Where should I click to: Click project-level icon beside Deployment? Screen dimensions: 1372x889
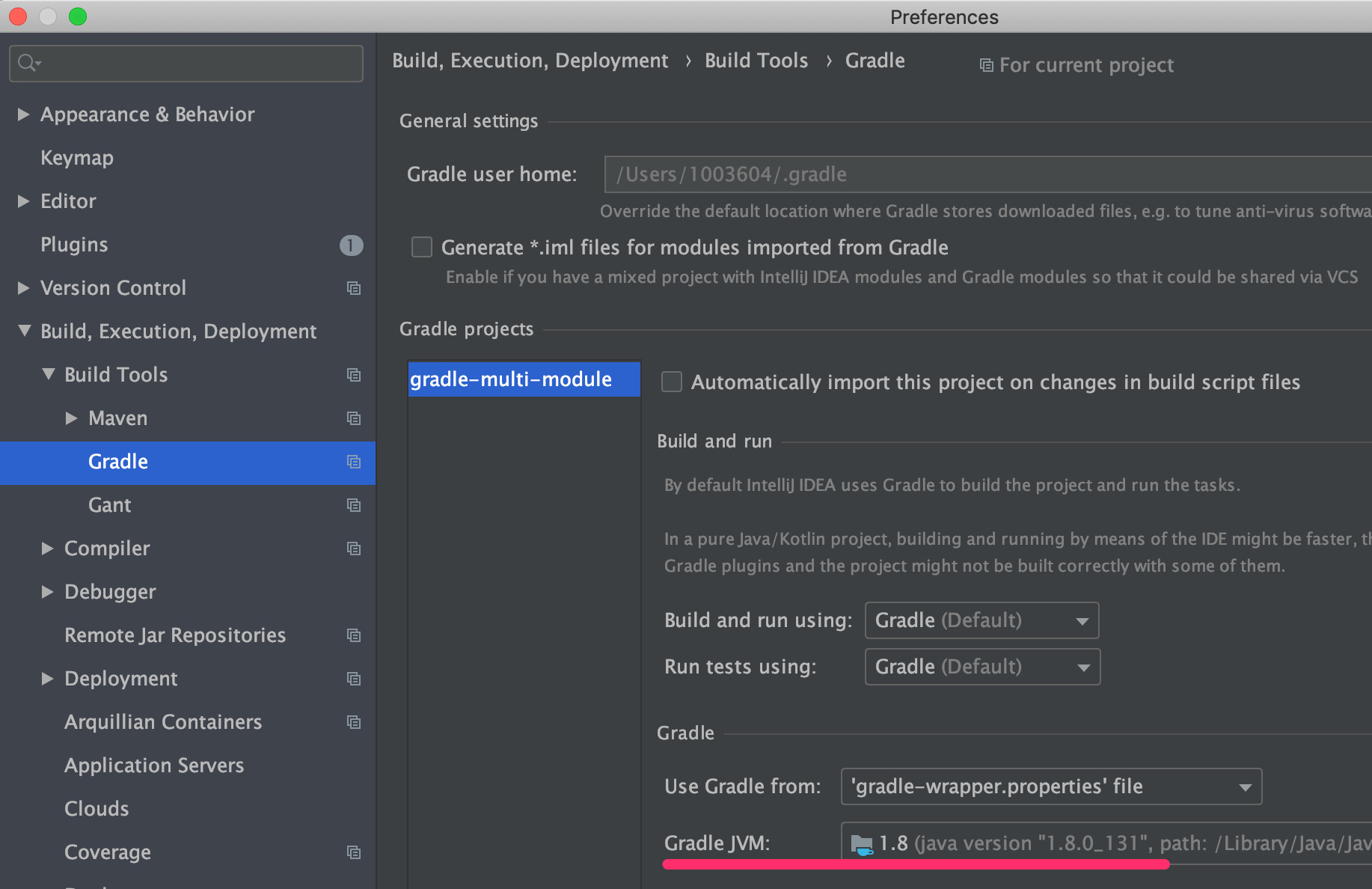[354, 679]
